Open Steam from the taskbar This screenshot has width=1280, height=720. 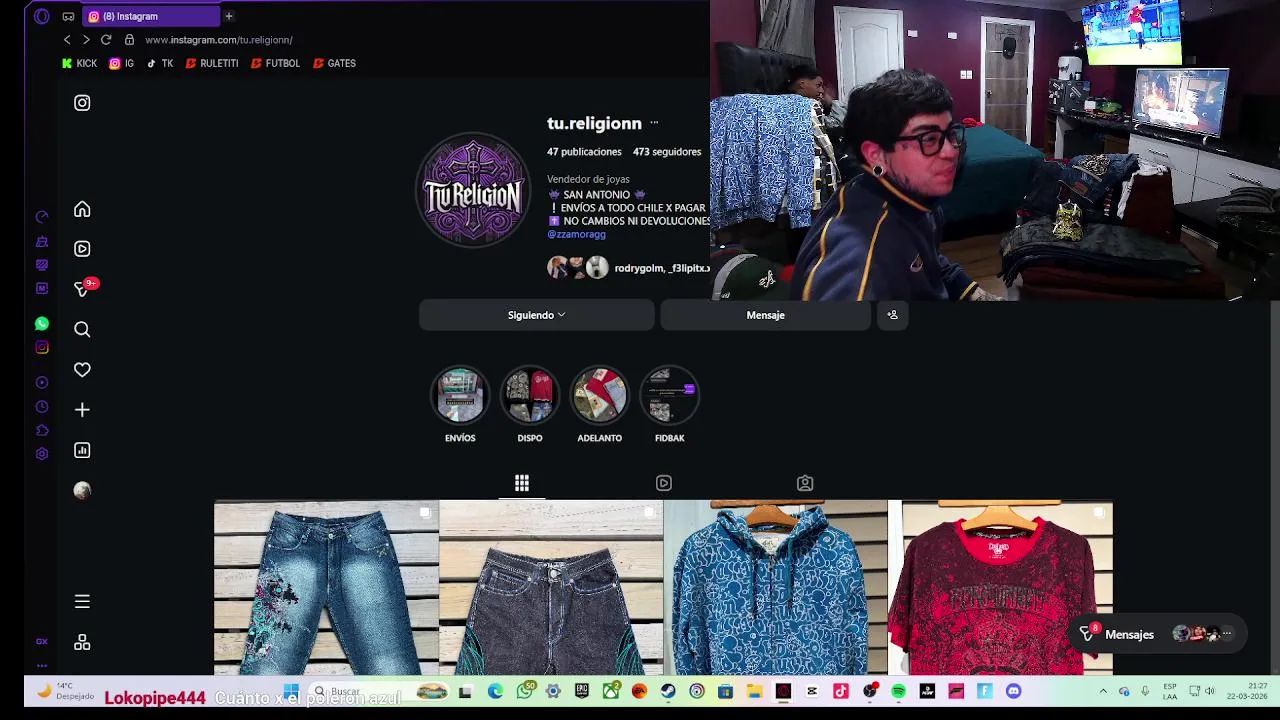tap(668, 691)
